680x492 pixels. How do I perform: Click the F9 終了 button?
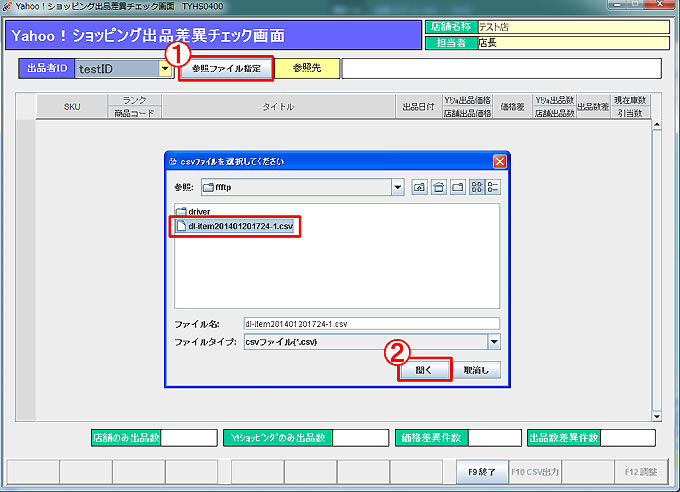coord(482,472)
